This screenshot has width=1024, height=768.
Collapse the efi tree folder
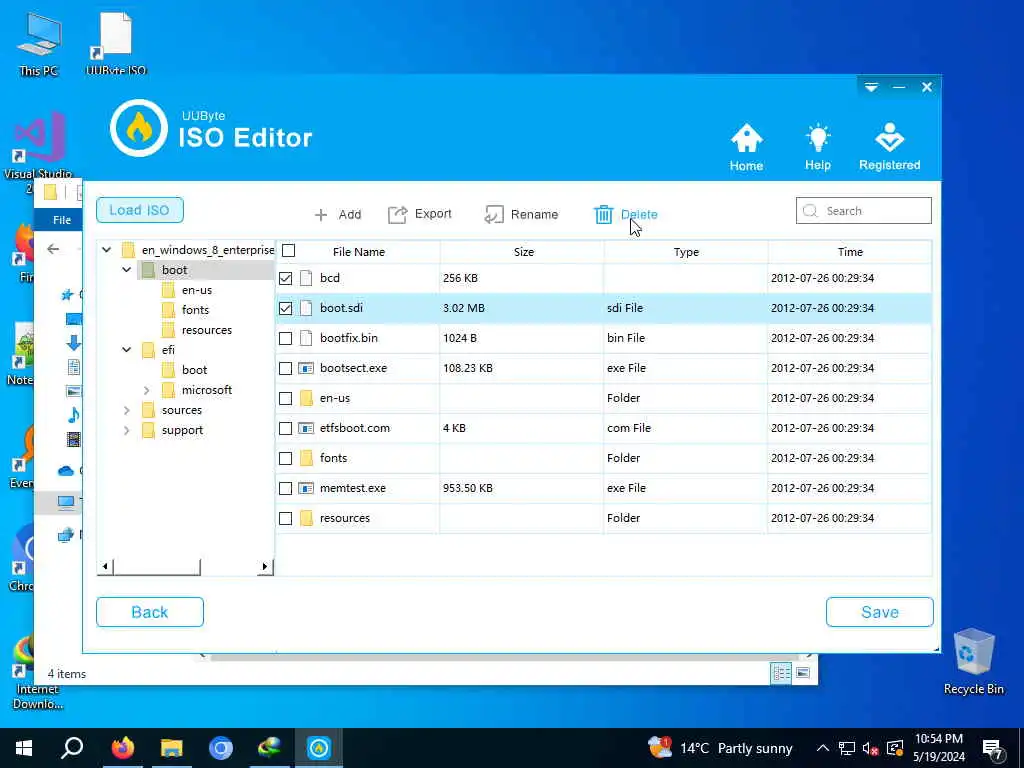127,350
